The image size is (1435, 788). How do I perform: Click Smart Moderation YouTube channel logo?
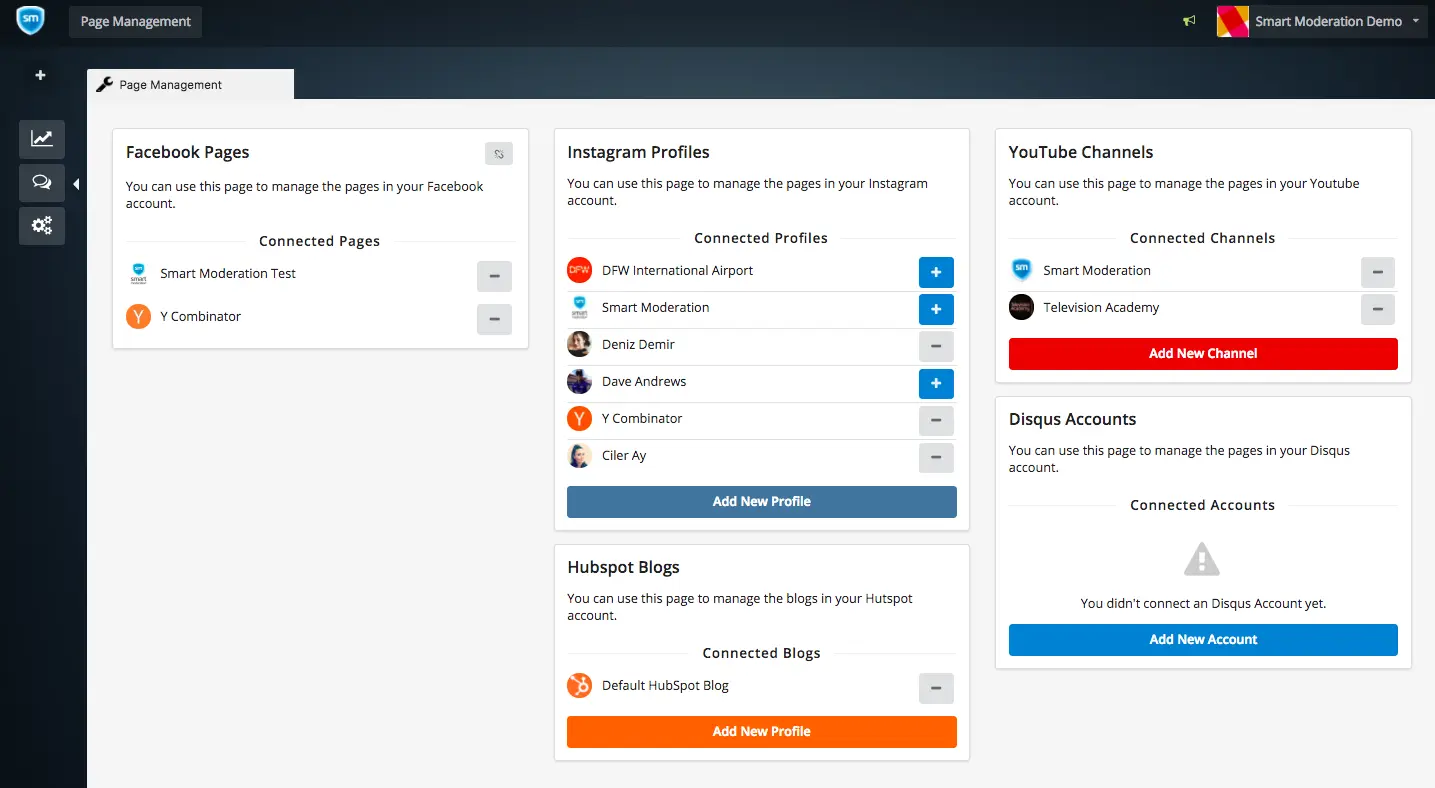tap(1021, 270)
